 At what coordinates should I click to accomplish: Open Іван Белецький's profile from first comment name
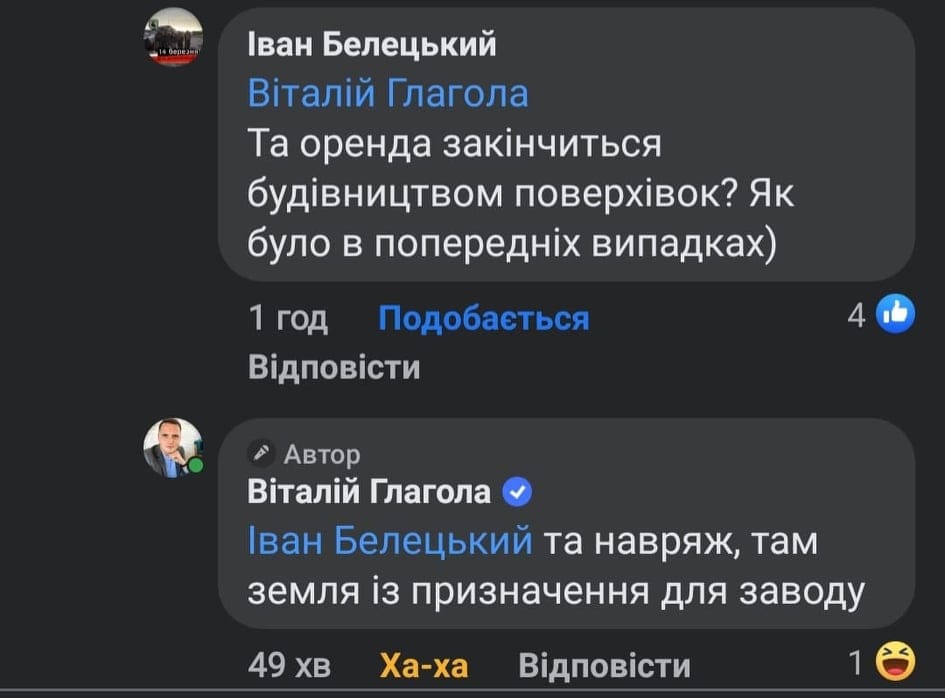(372, 44)
